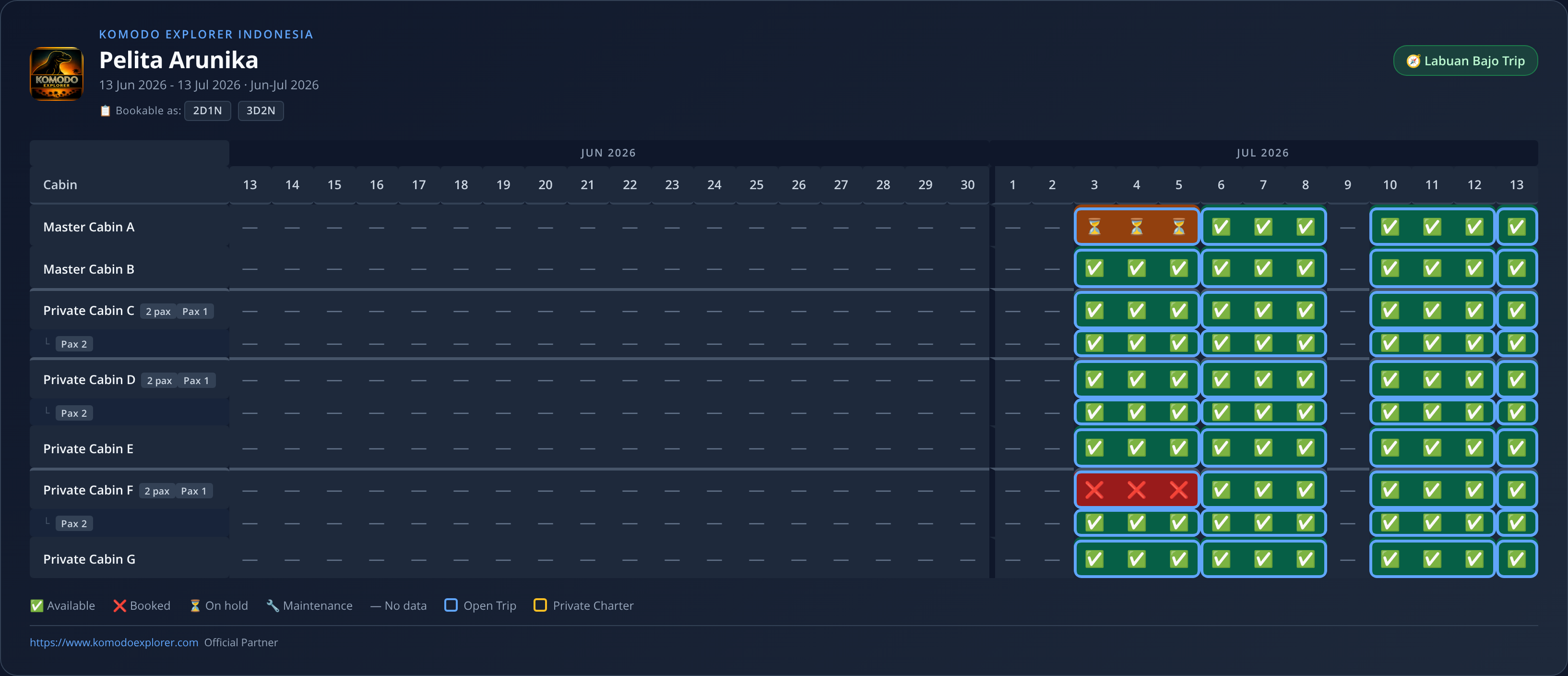Select Master Cabin B availability on Jul 3
The width and height of the screenshot is (1568, 676).
click(1094, 268)
